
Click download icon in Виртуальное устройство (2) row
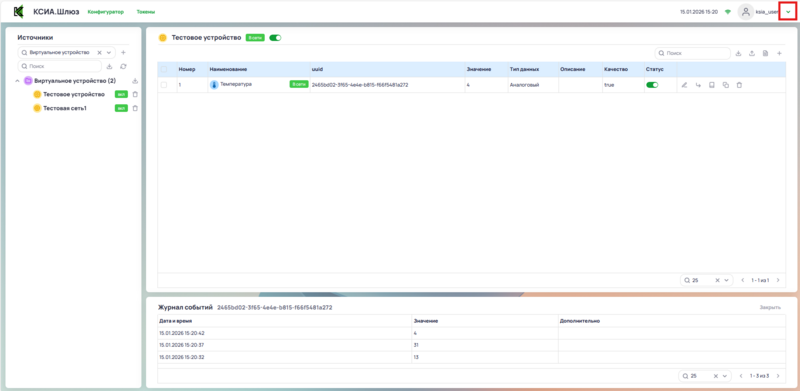[x=135, y=81]
